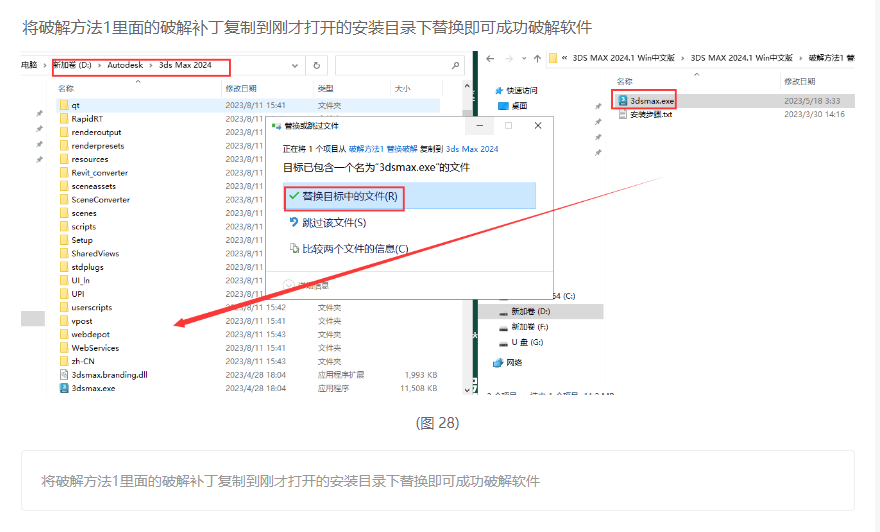Expand 详细信息 chevron in replace dialog
The image size is (880, 532).
point(290,284)
